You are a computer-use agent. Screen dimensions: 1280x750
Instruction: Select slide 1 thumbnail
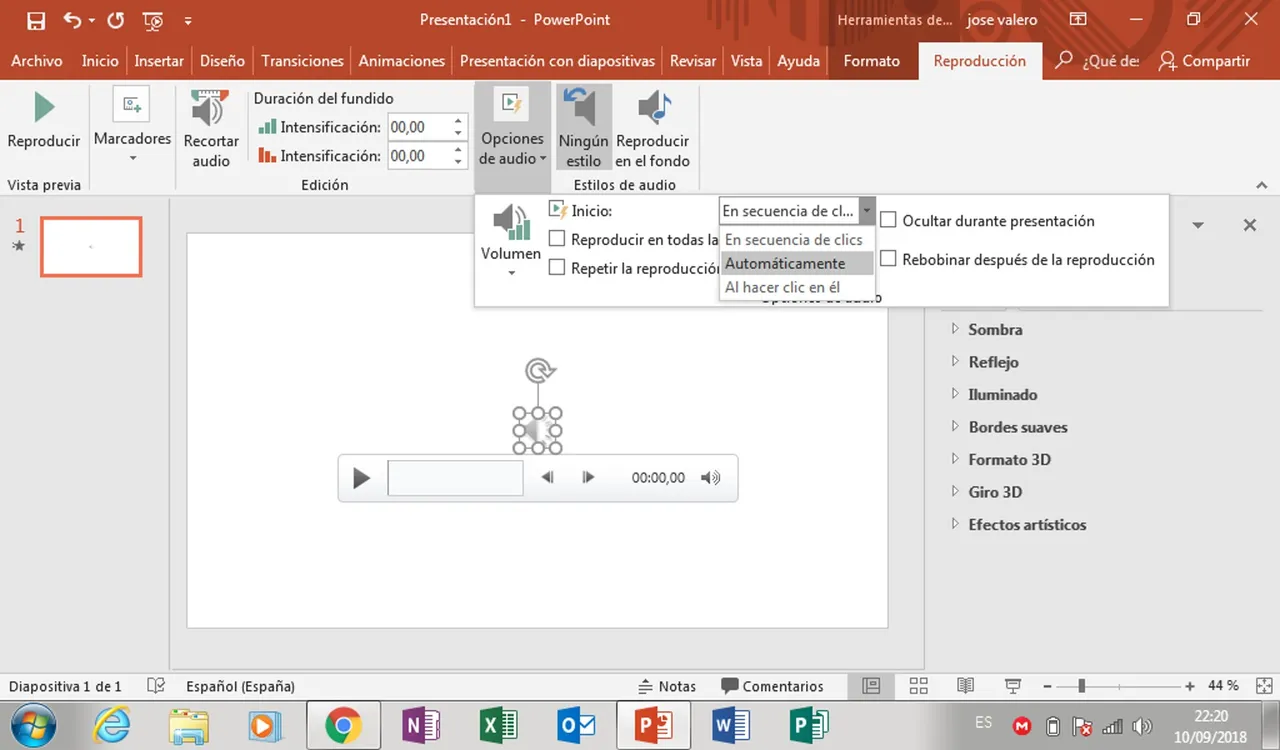click(91, 246)
